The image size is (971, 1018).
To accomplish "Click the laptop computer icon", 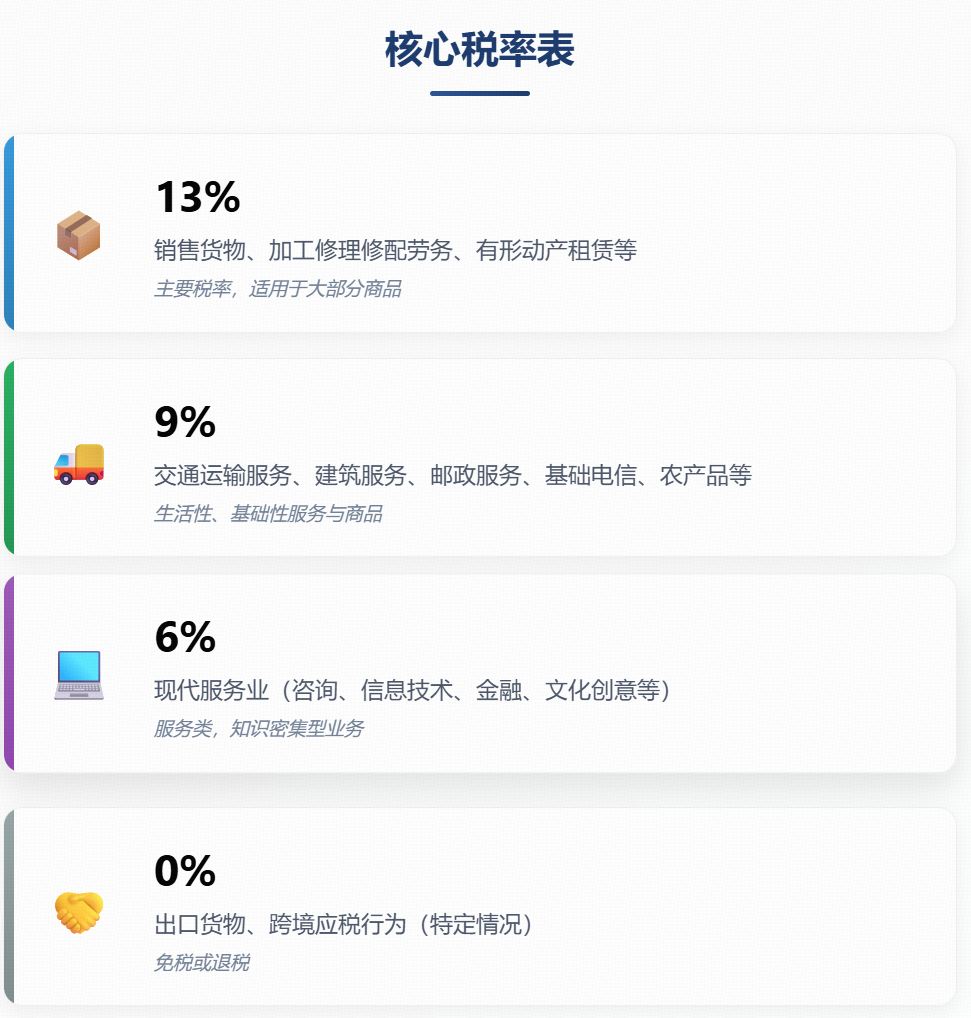I will tap(78, 675).
